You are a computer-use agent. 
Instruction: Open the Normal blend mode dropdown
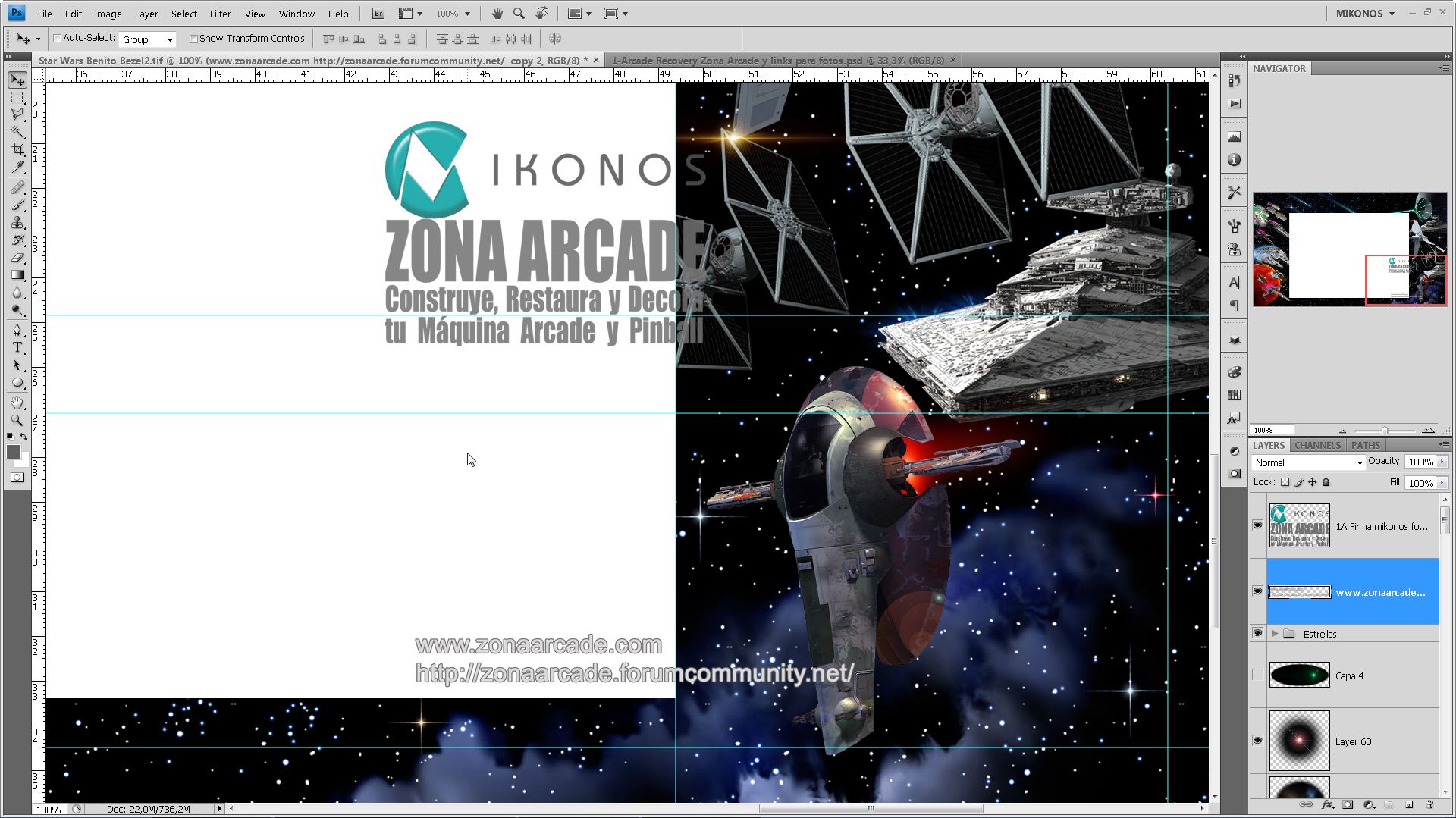click(1308, 462)
